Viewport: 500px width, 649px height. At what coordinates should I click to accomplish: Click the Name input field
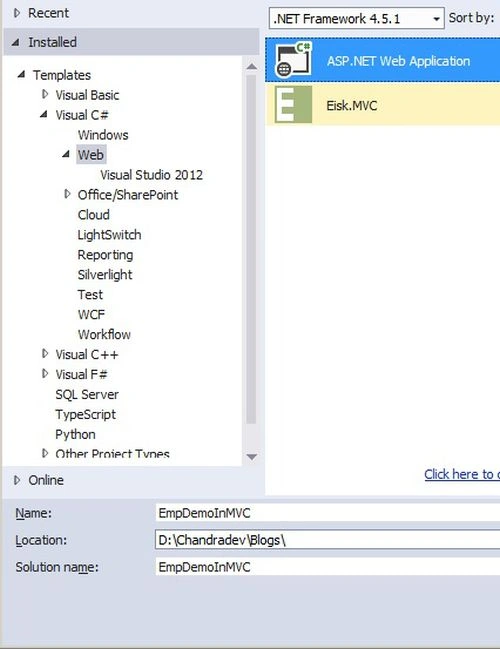[x=328, y=513]
